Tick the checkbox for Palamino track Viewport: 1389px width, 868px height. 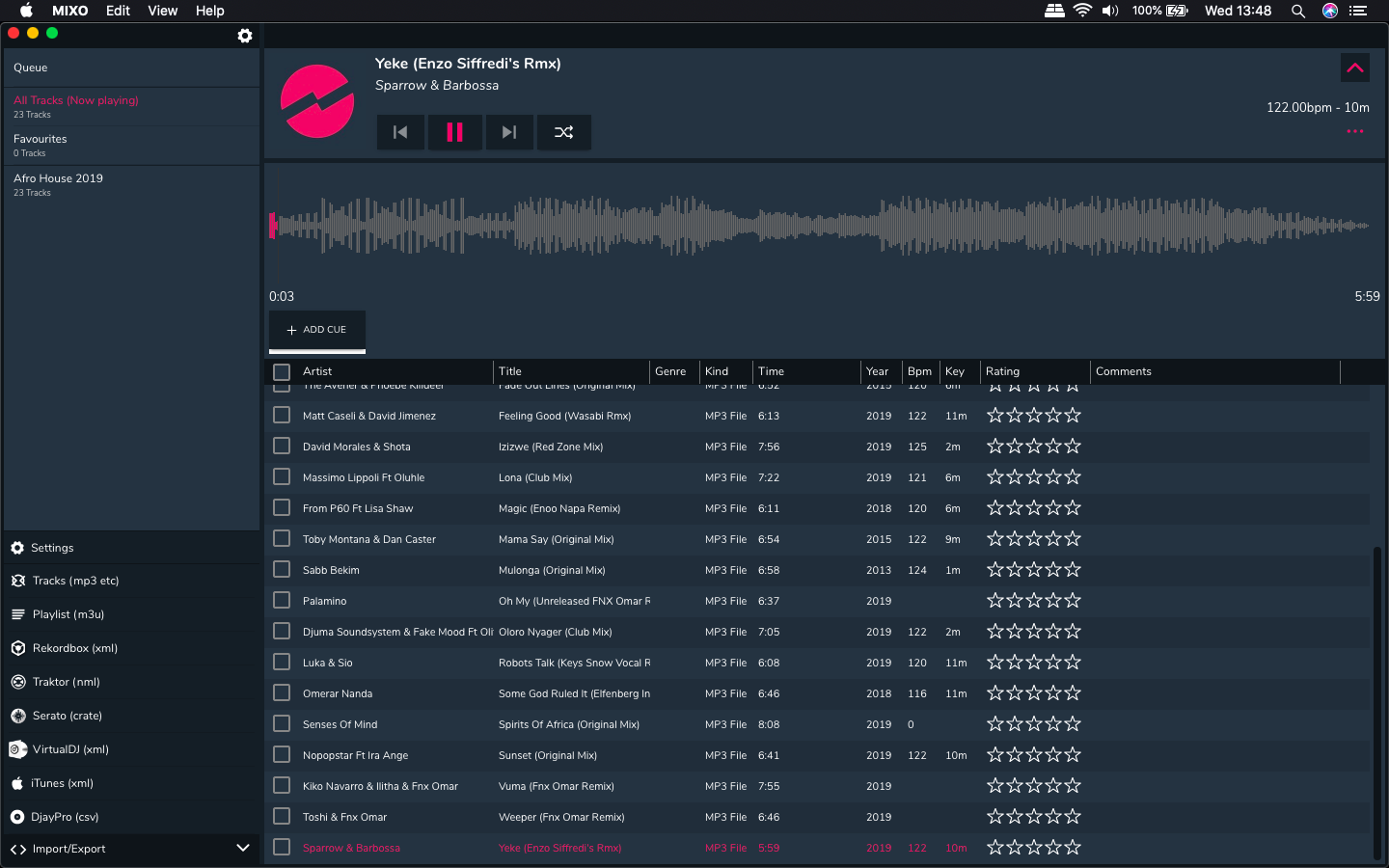pos(282,601)
